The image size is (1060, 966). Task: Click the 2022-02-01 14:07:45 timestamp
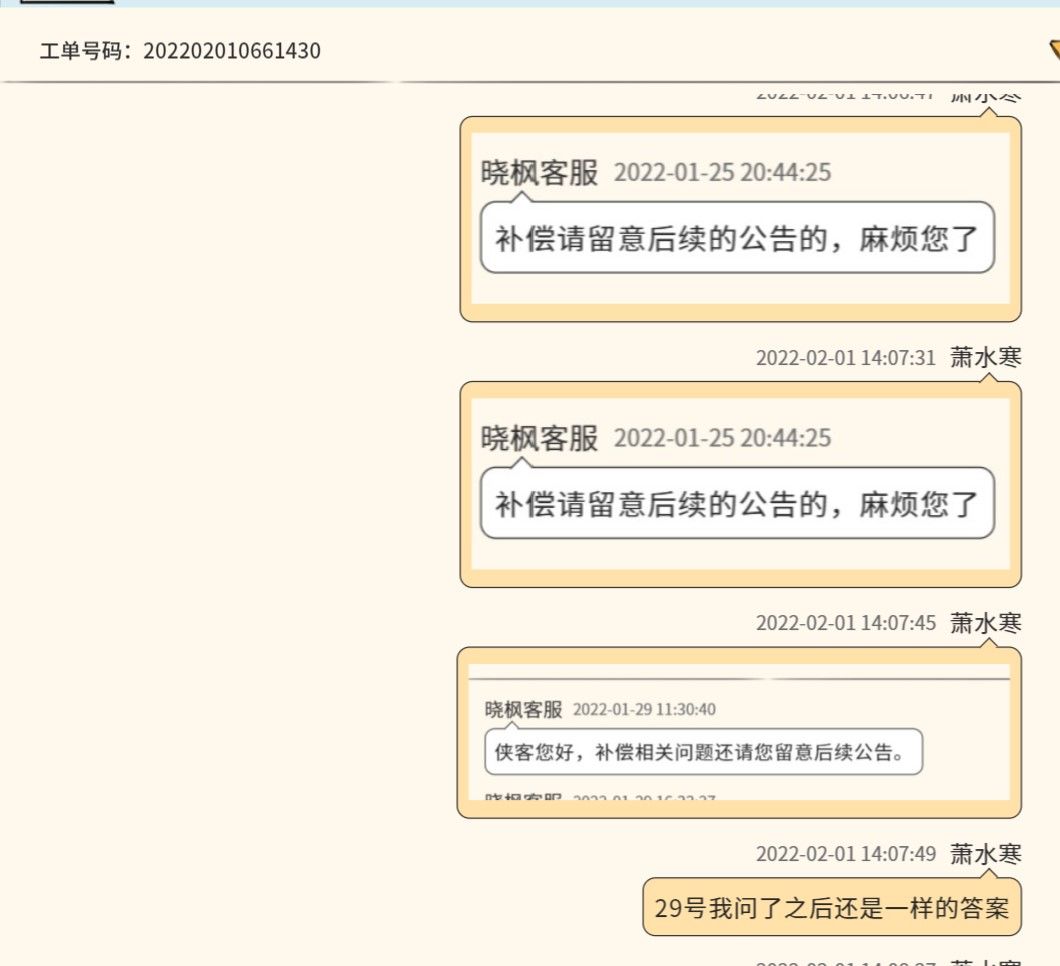(845, 623)
